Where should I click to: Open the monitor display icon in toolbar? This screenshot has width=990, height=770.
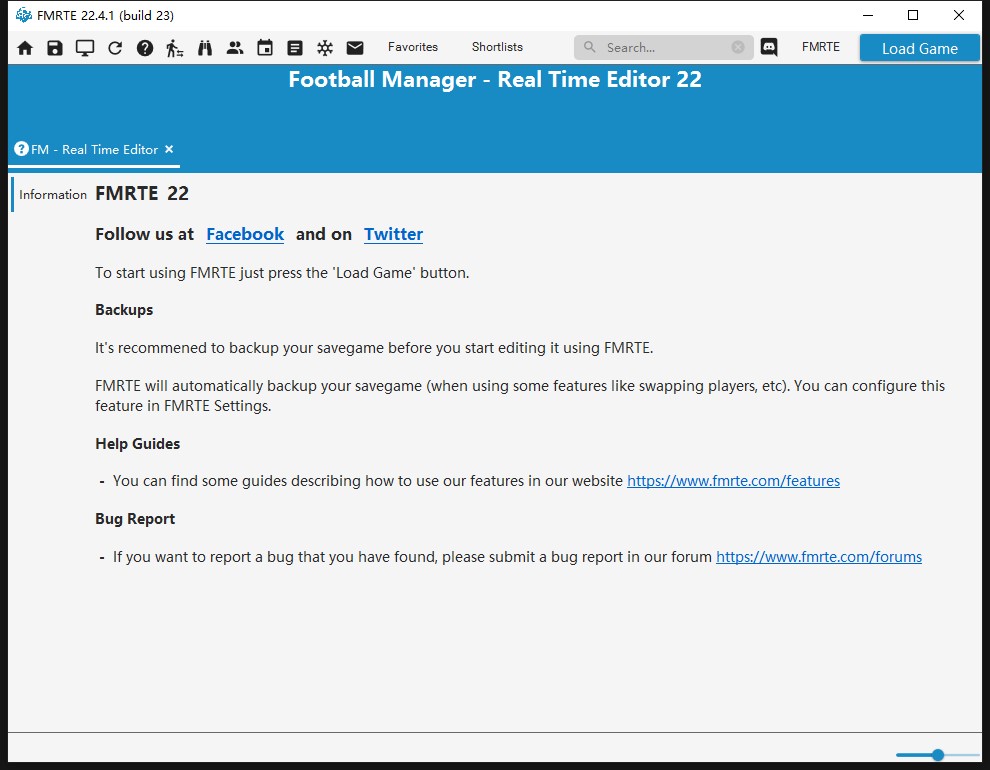[85, 48]
